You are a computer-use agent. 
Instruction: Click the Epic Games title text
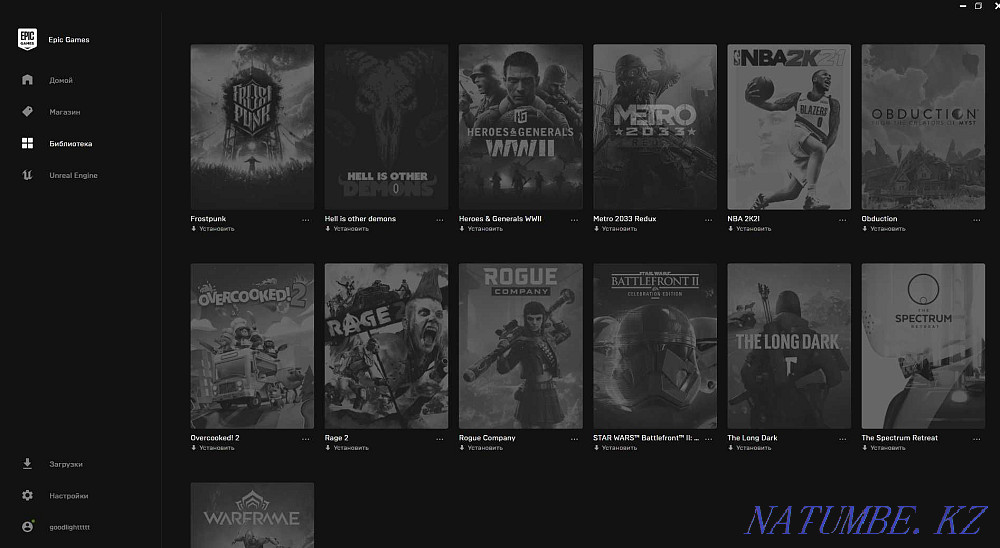[x=69, y=40]
